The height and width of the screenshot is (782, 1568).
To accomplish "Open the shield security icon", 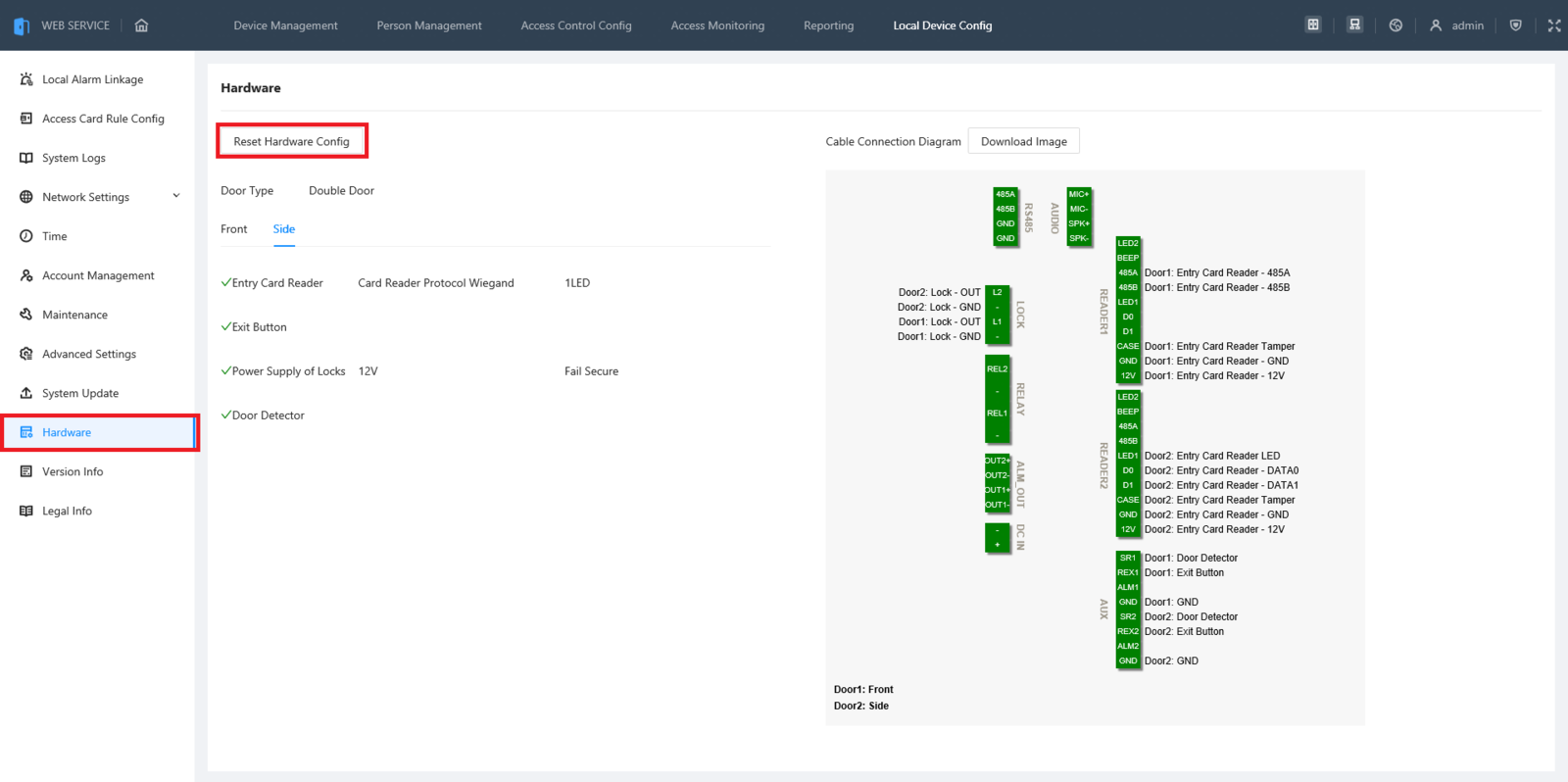I will [1515, 25].
